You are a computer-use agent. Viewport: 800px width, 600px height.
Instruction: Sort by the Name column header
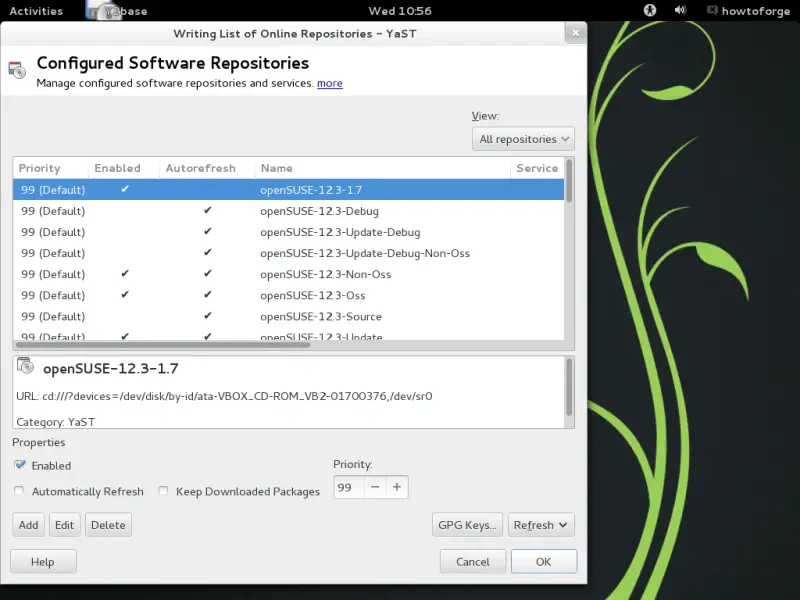382,168
